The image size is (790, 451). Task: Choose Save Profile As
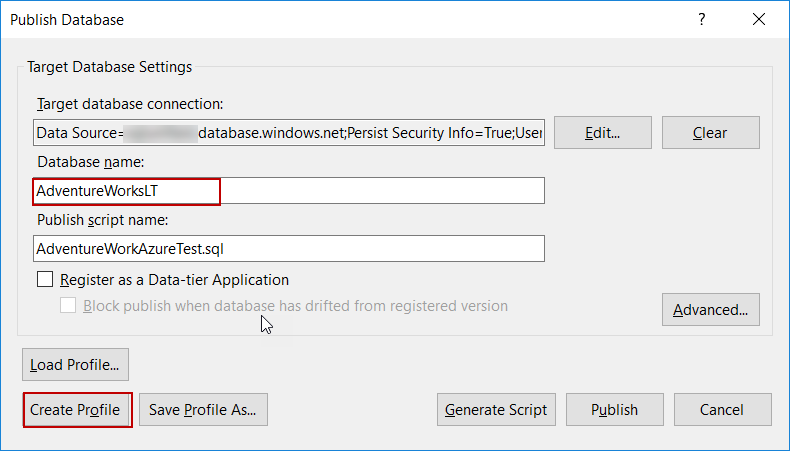tap(203, 409)
